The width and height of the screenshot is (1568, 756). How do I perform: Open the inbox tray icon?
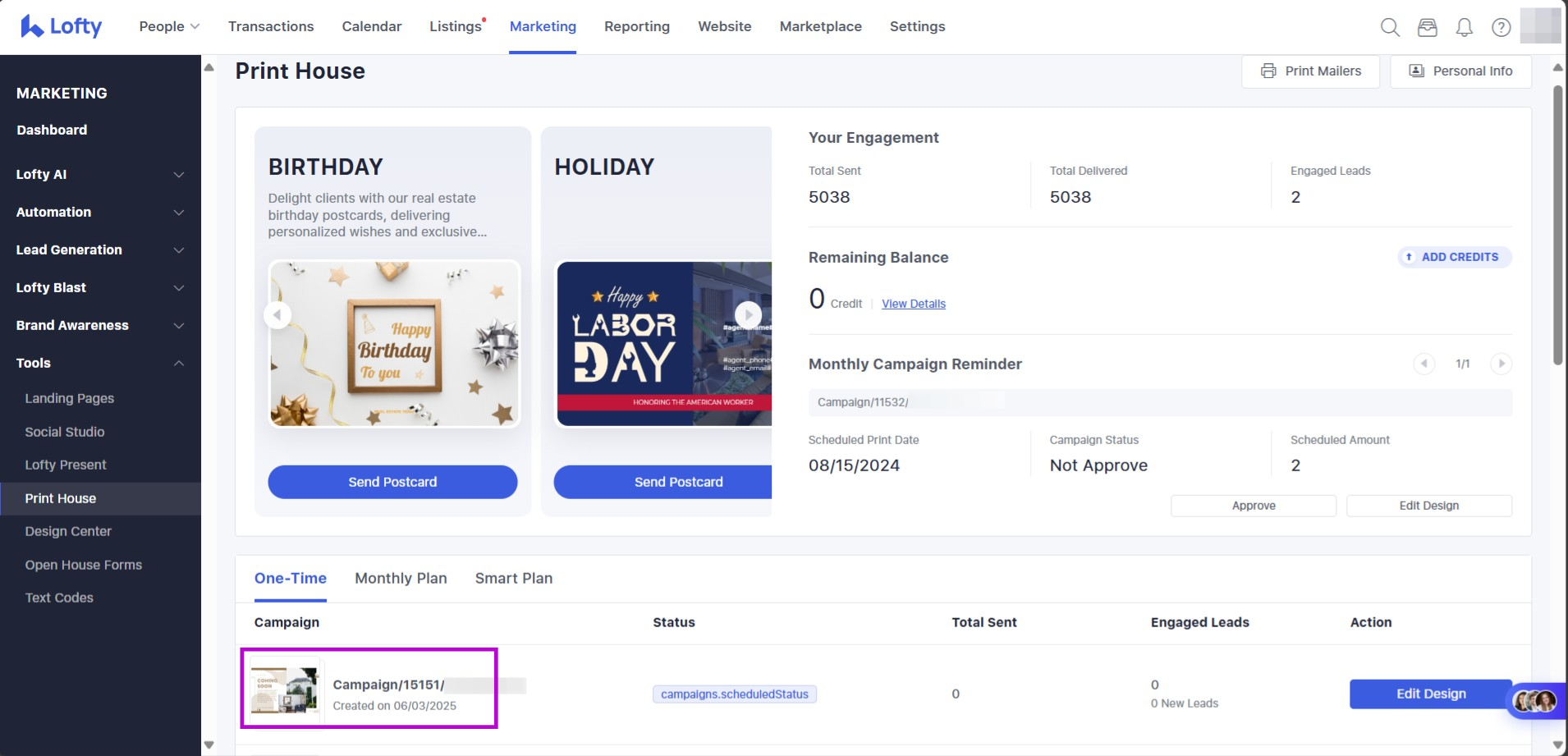click(x=1428, y=27)
